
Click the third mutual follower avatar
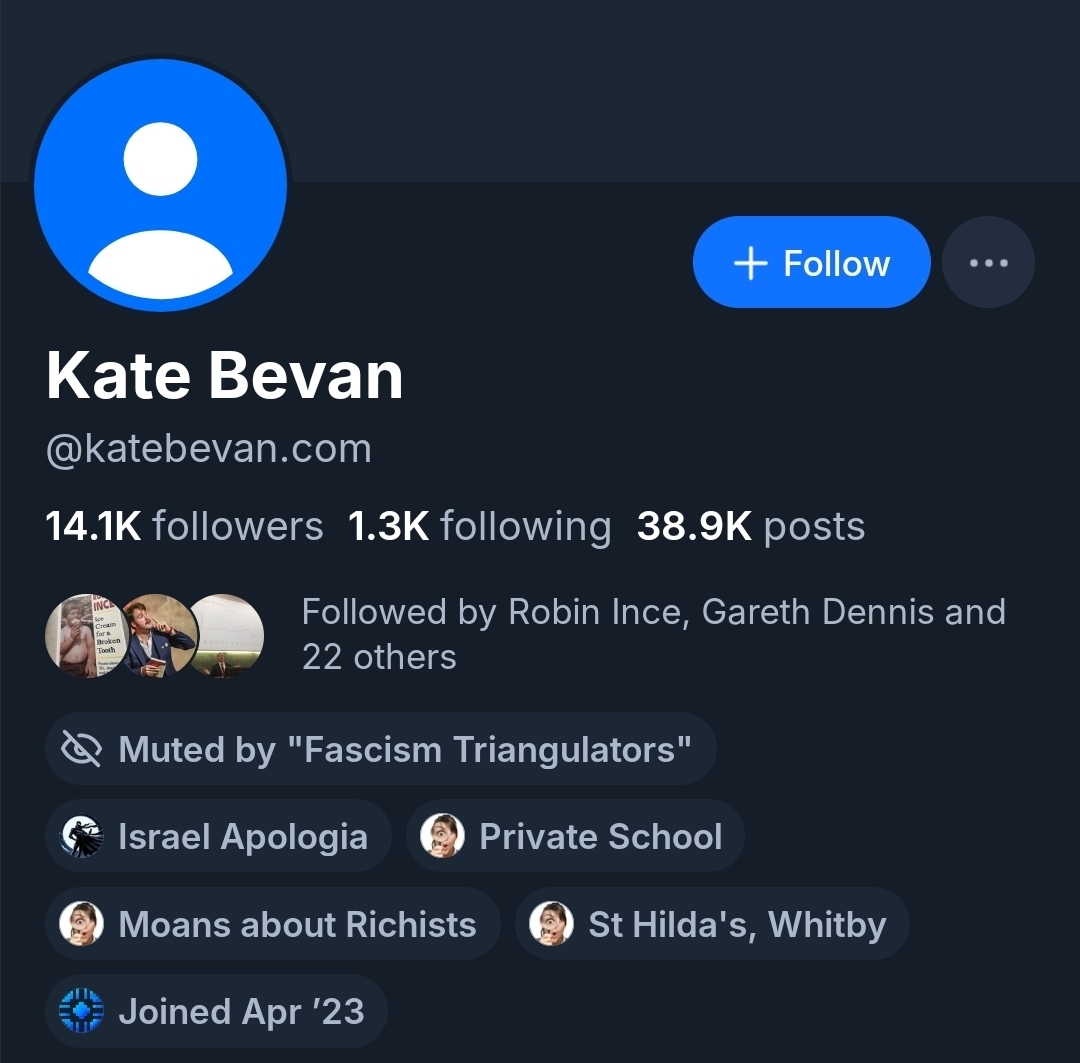(x=228, y=636)
